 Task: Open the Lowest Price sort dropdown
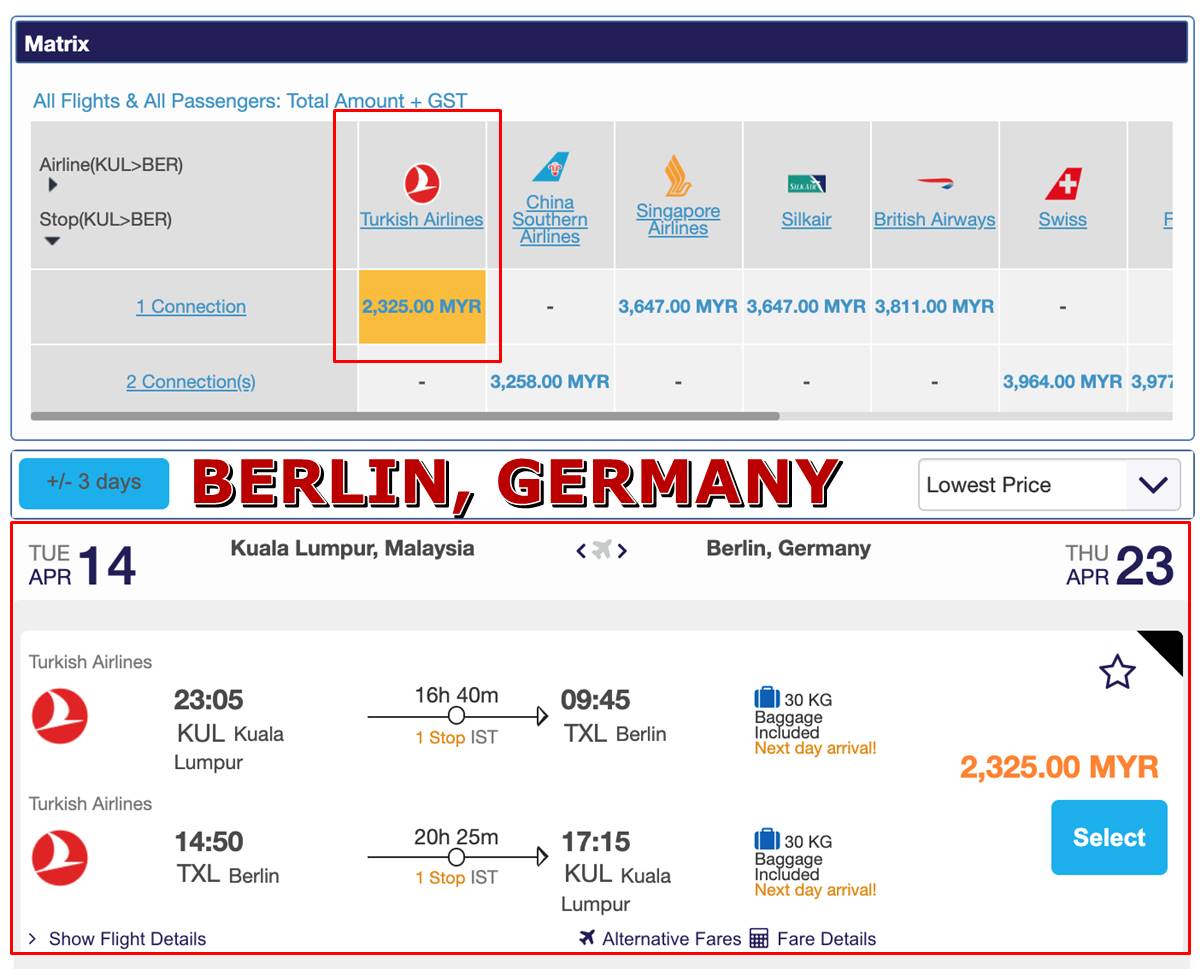tap(1049, 485)
